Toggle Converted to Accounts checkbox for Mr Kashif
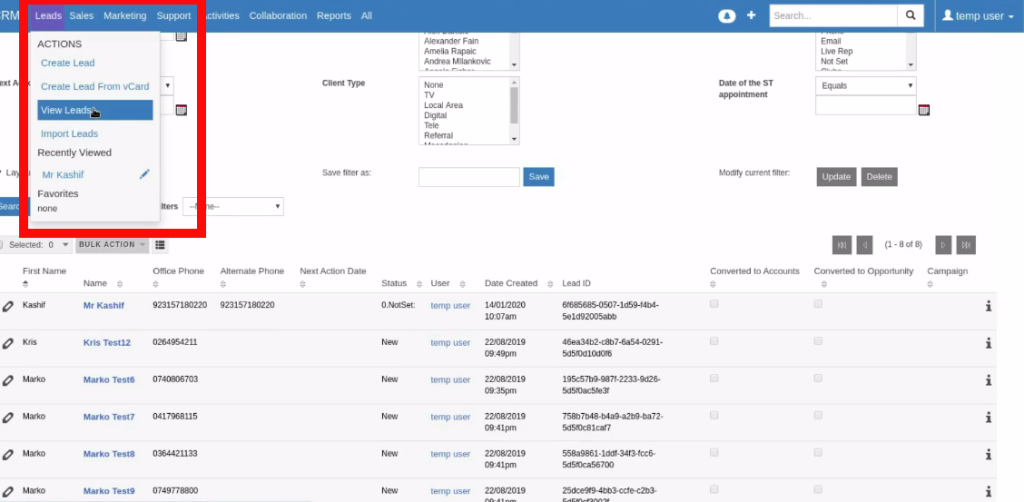The image size is (1024, 502). (x=714, y=304)
